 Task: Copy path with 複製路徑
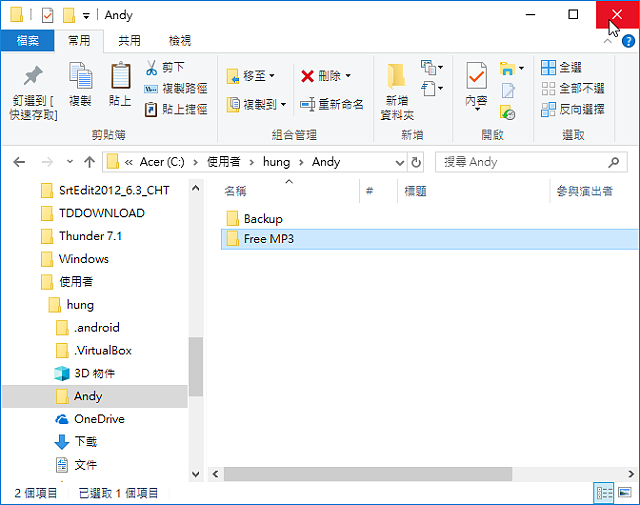click(x=176, y=89)
